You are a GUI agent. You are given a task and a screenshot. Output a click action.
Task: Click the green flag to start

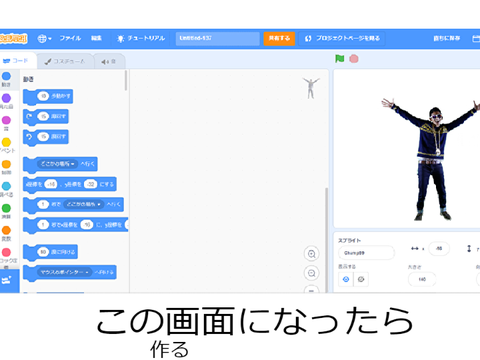pos(339,59)
